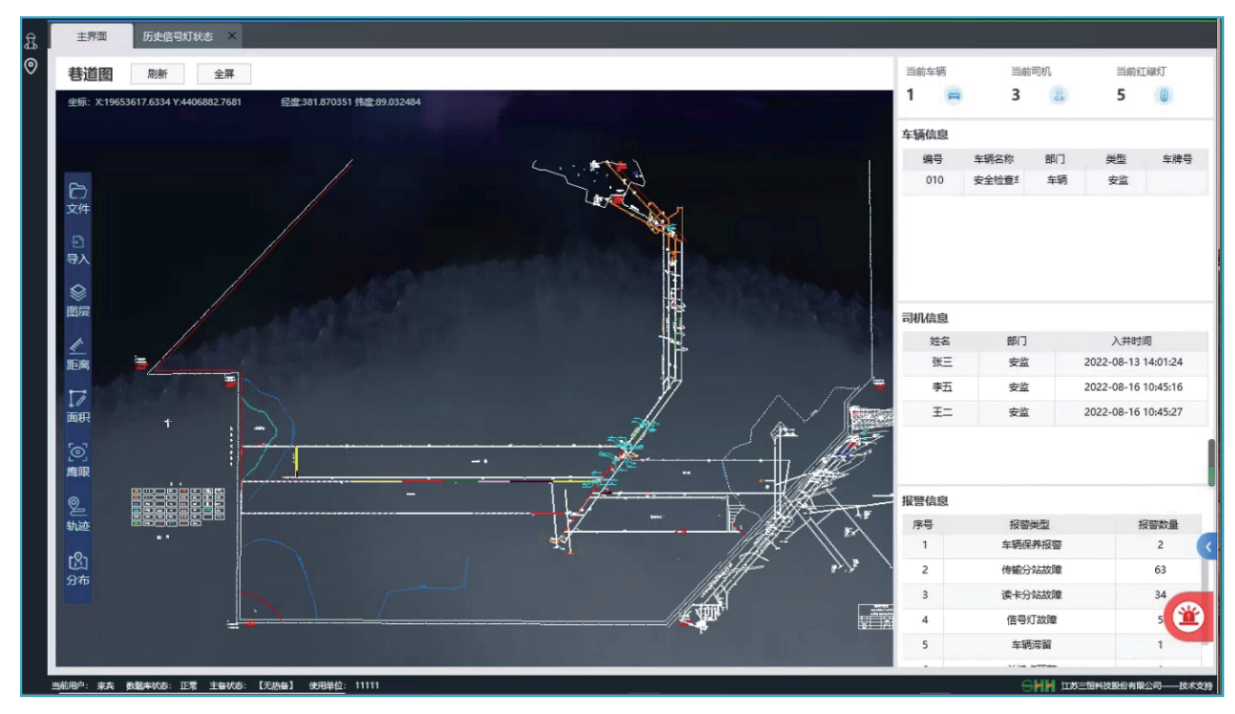The image size is (1235, 714).
Task: Close the 历史信号灯状态 tab
Action: point(232,36)
